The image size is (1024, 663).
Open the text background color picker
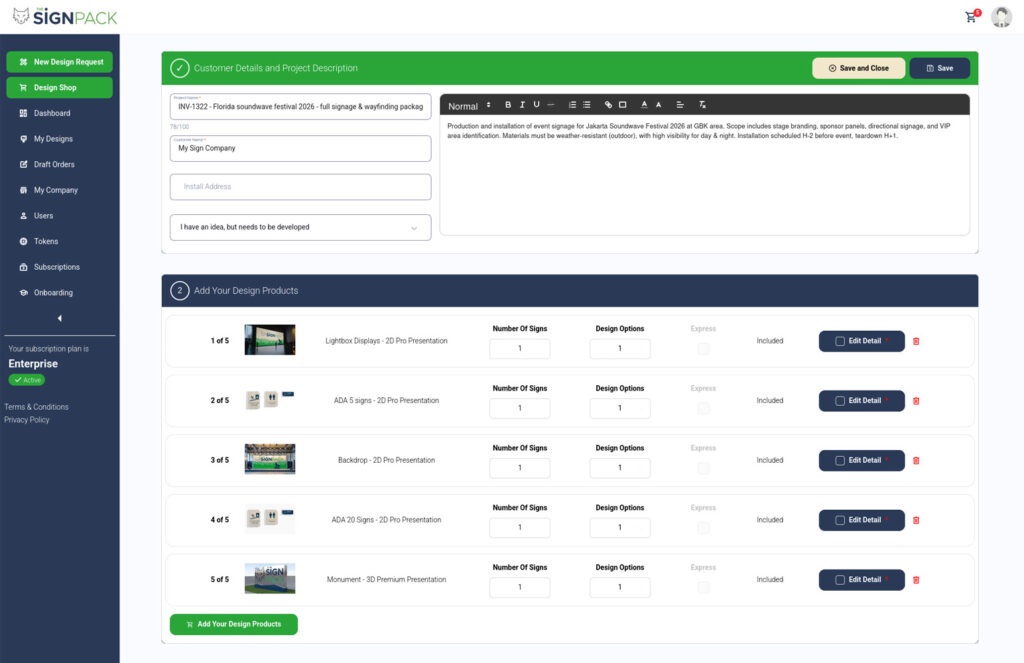tap(658, 105)
